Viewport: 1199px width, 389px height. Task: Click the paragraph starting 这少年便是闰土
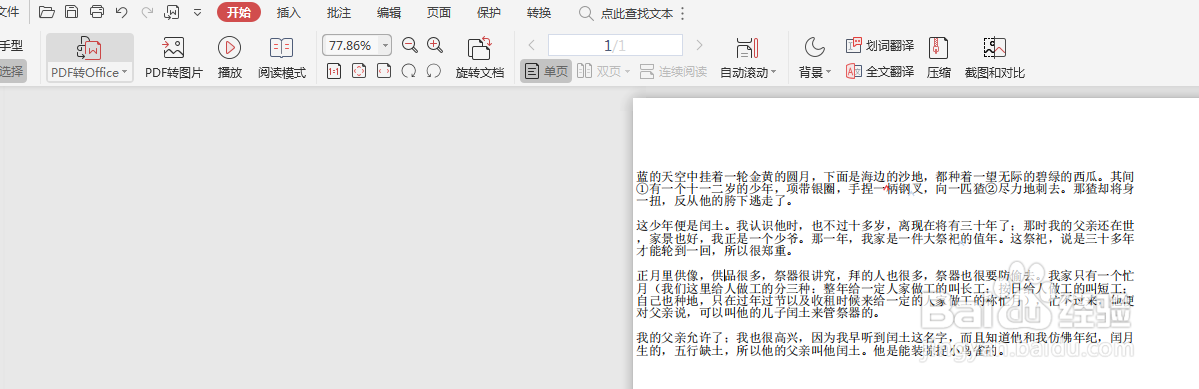pyautogui.click(x=885, y=238)
